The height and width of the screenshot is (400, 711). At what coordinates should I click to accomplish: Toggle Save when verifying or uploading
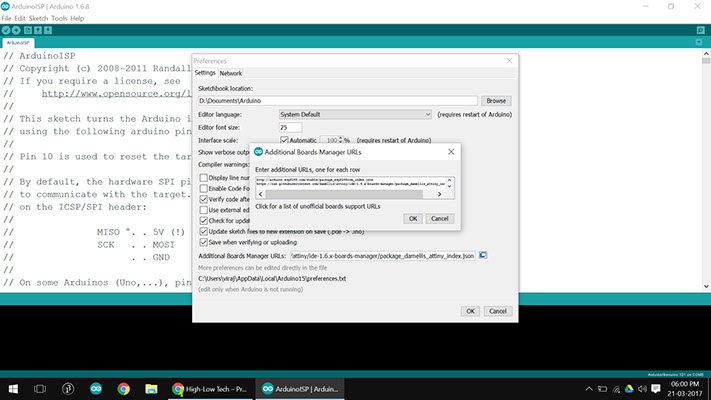click(204, 242)
